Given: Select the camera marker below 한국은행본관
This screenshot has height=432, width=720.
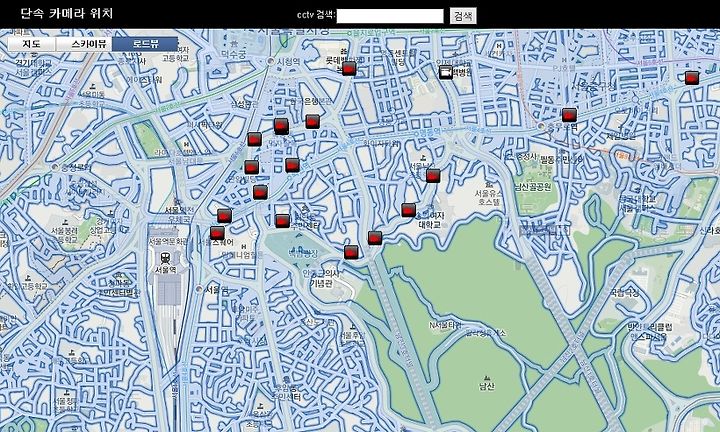Looking at the screenshot, I should [313, 122].
